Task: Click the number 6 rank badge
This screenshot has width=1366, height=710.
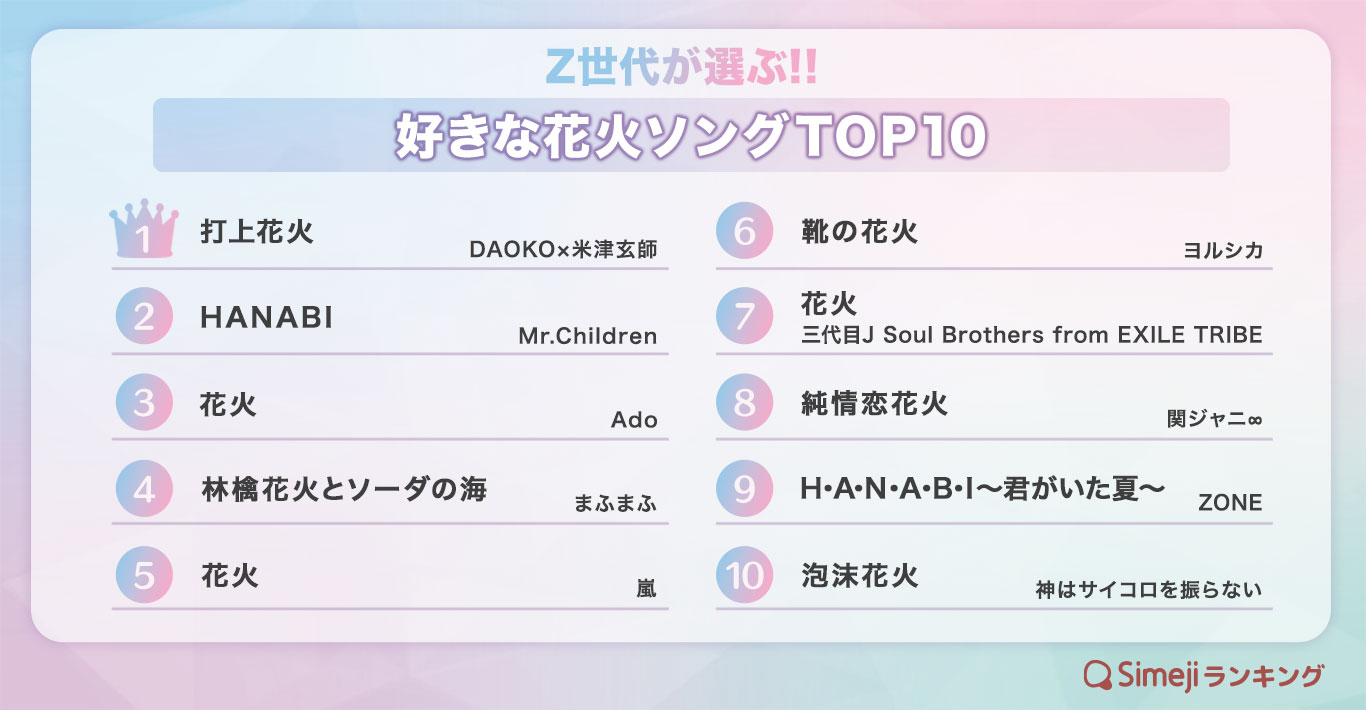Action: click(x=745, y=231)
